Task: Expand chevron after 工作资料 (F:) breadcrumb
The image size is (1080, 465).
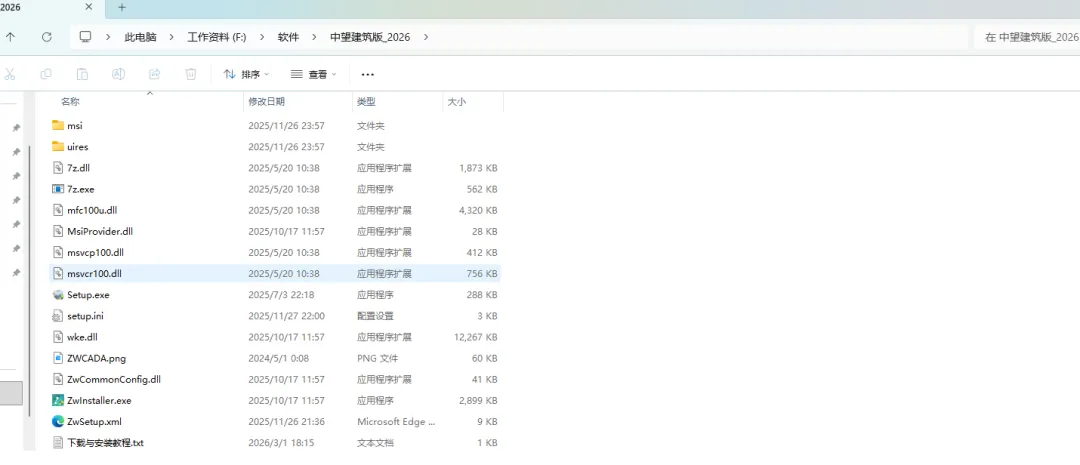Action: 262,37
